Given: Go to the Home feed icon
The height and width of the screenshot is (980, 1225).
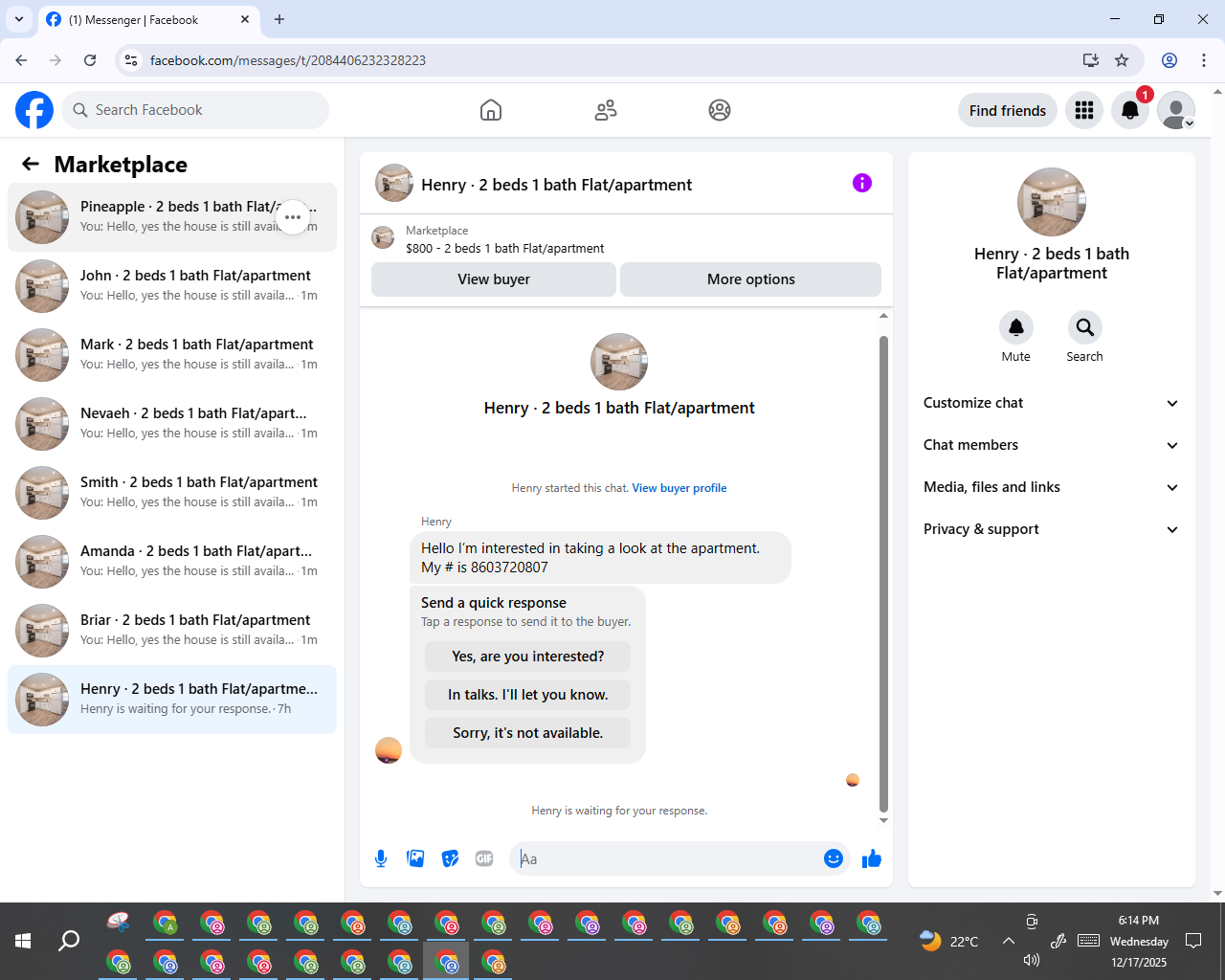Looking at the screenshot, I should pos(491,110).
